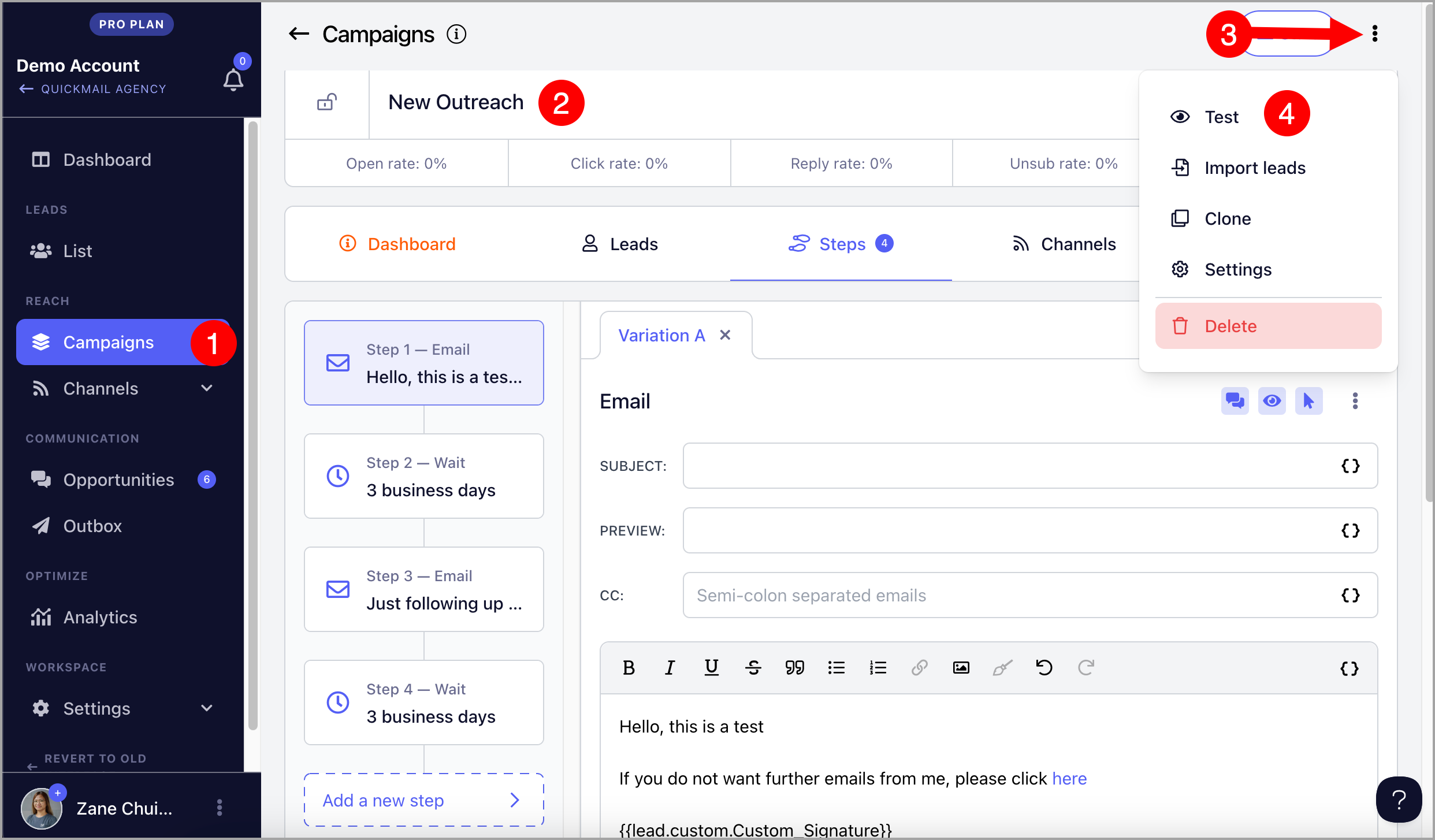The height and width of the screenshot is (840, 1435).
Task: Undo the last edit
Action: [x=1044, y=668]
